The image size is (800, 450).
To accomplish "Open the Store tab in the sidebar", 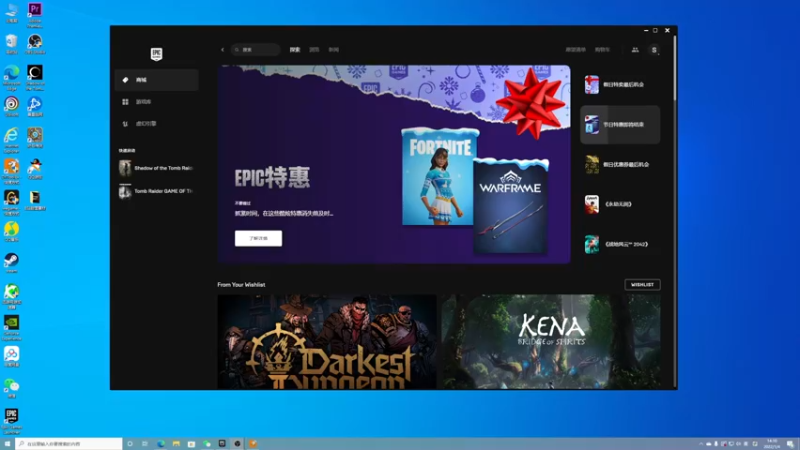I will [x=157, y=80].
